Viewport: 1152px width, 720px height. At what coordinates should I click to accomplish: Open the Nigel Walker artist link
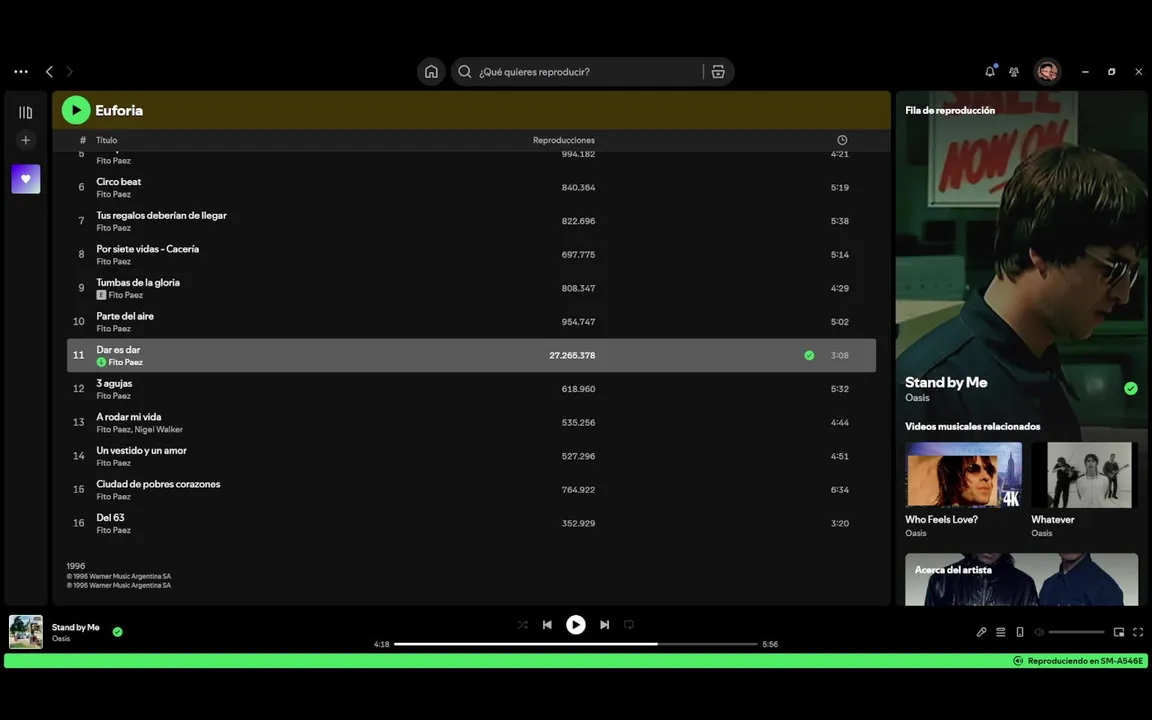pyautogui.click(x=159, y=430)
